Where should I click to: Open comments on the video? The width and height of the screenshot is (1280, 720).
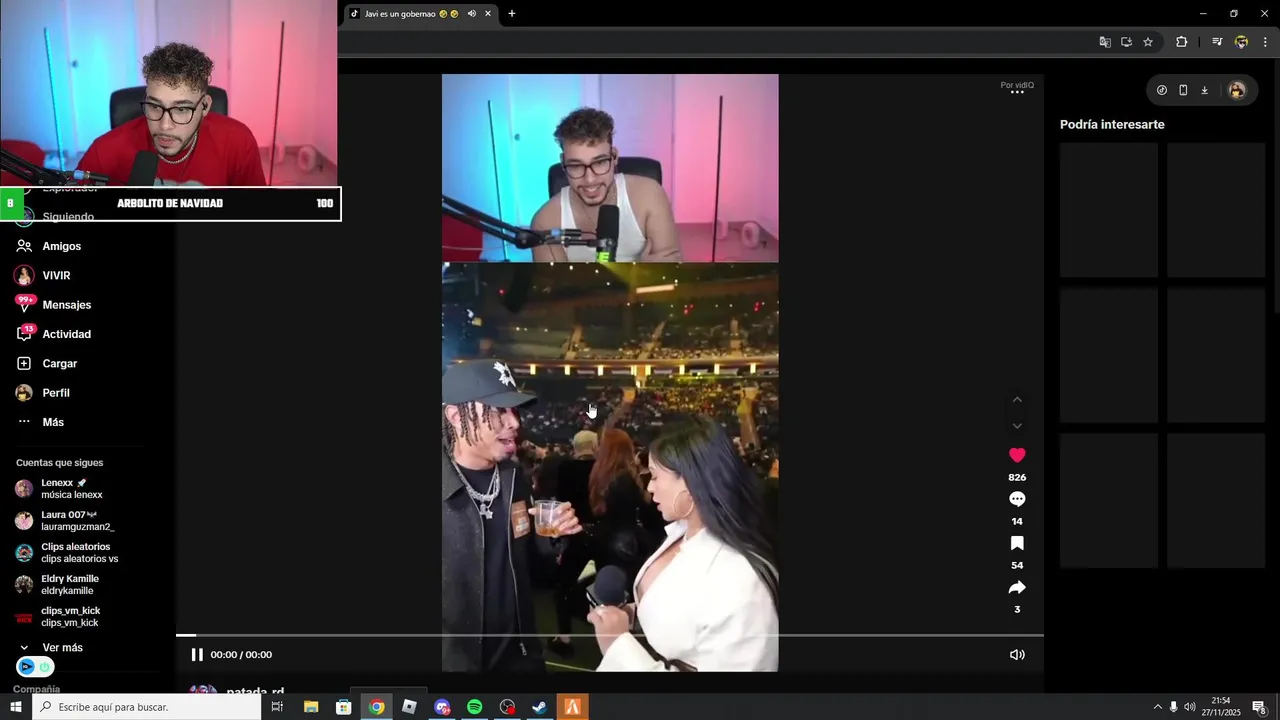tap(1017, 499)
